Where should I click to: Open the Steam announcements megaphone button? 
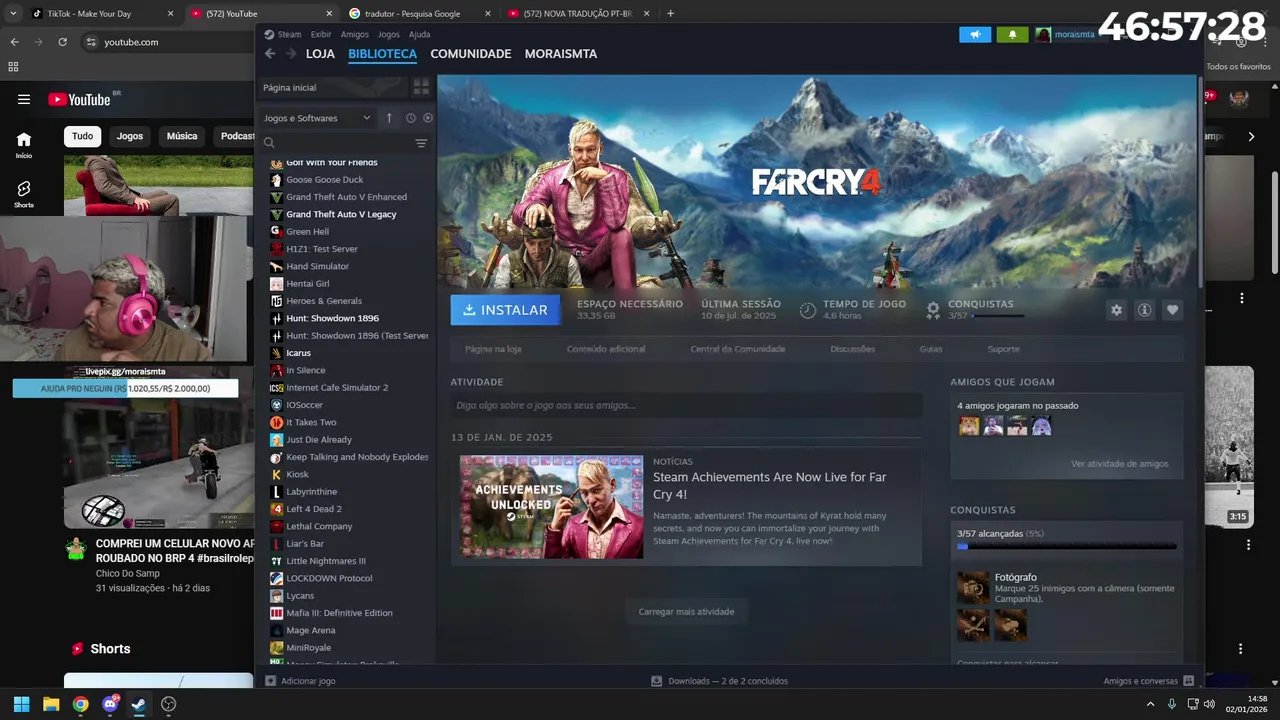[x=975, y=34]
